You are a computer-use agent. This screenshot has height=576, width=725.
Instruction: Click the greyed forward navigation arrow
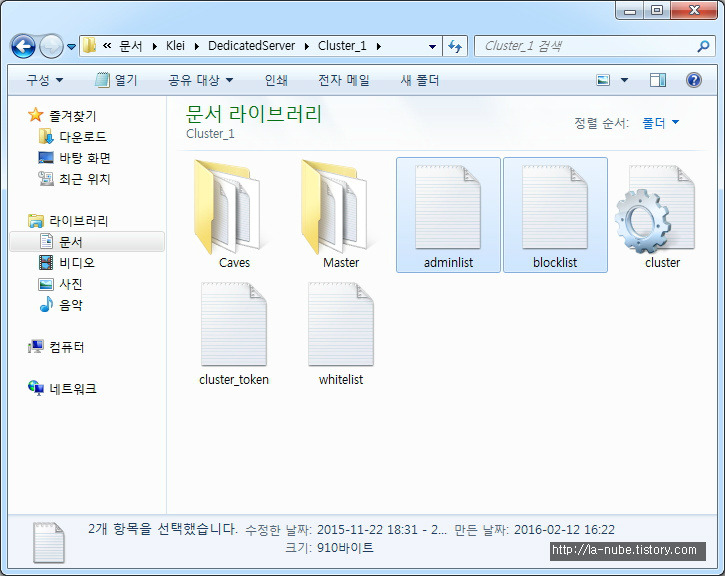[51, 46]
